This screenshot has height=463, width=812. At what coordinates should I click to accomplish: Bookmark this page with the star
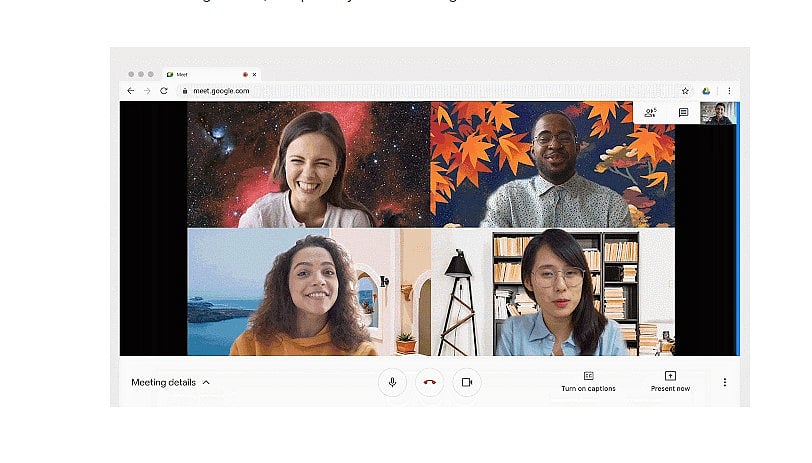coord(685,91)
